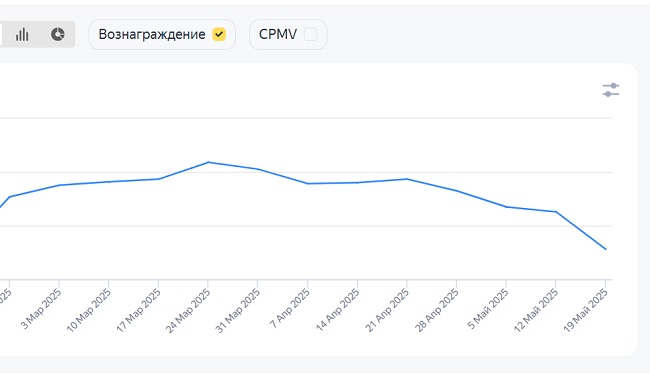This screenshot has height=375, width=650.
Task: Click the 10 Мар 2025 axis label
Action: tap(89, 310)
